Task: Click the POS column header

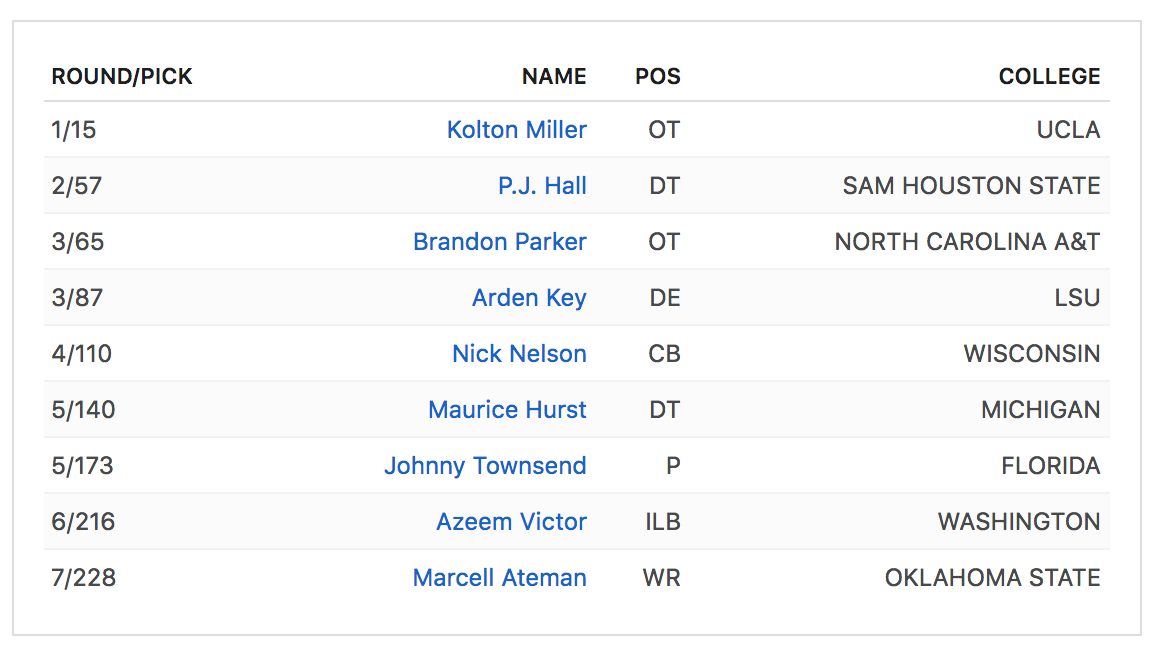Action: (x=658, y=76)
